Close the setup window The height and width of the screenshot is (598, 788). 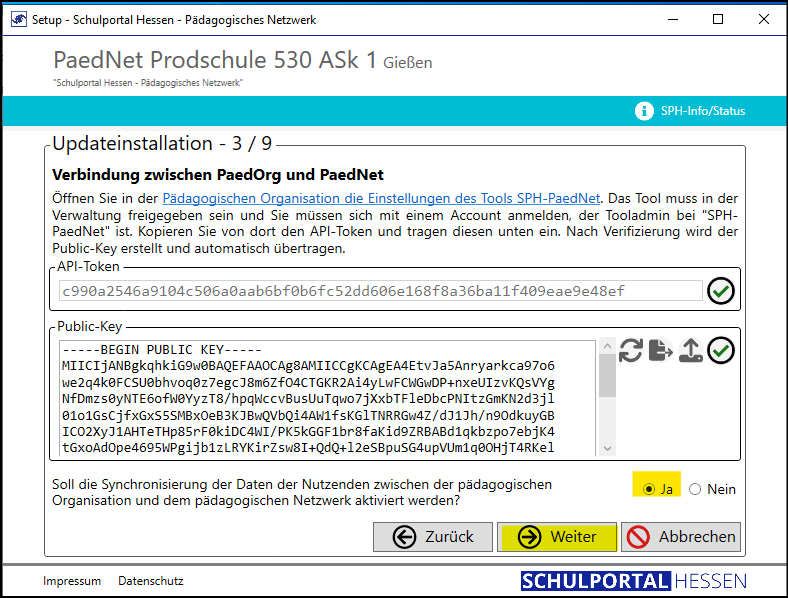[x=763, y=20]
